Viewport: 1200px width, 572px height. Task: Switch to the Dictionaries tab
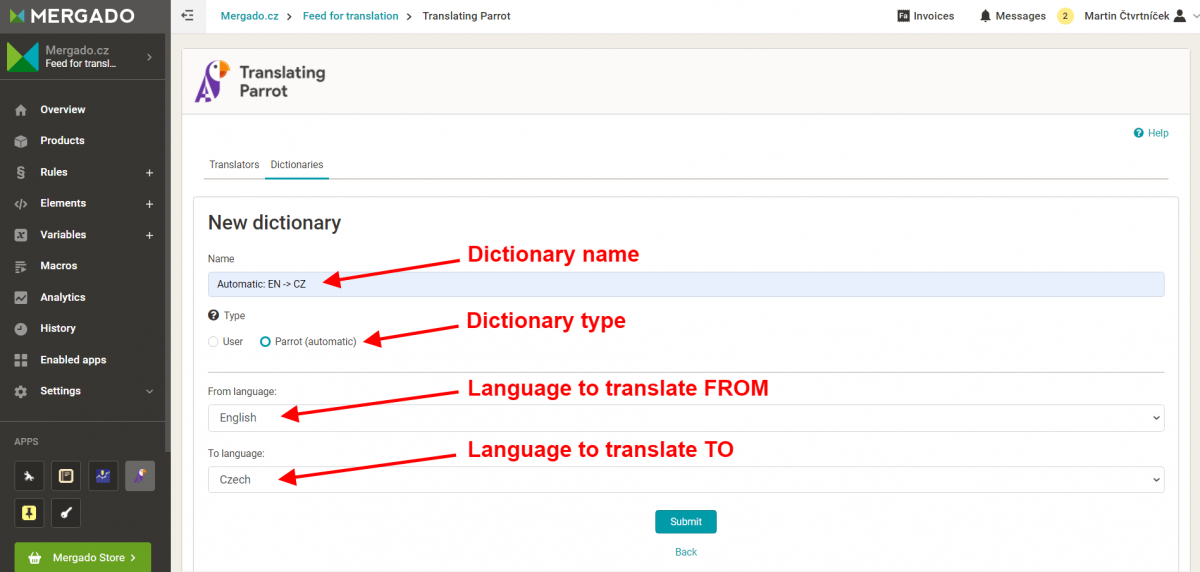coord(297,164)
